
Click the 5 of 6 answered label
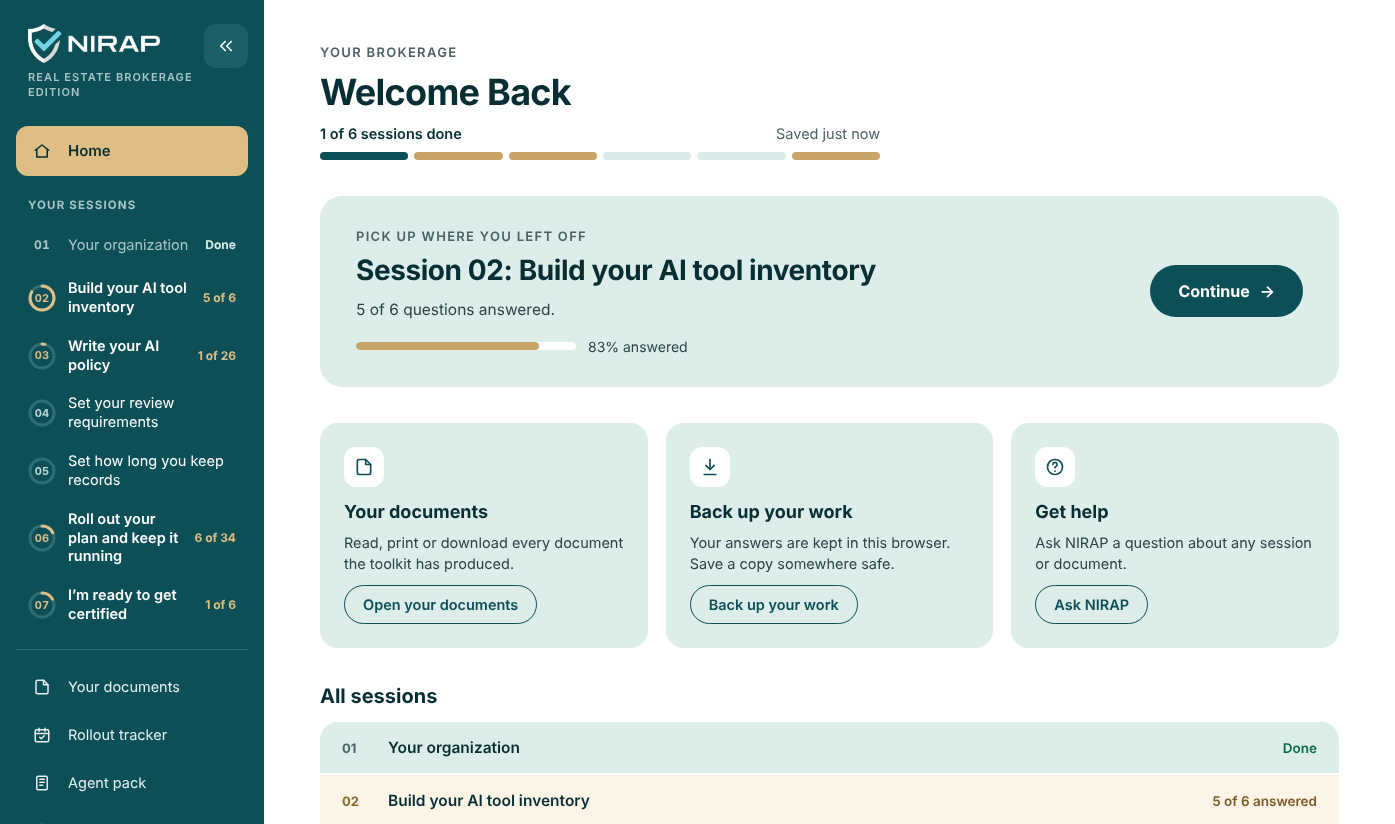(1264, 801)
